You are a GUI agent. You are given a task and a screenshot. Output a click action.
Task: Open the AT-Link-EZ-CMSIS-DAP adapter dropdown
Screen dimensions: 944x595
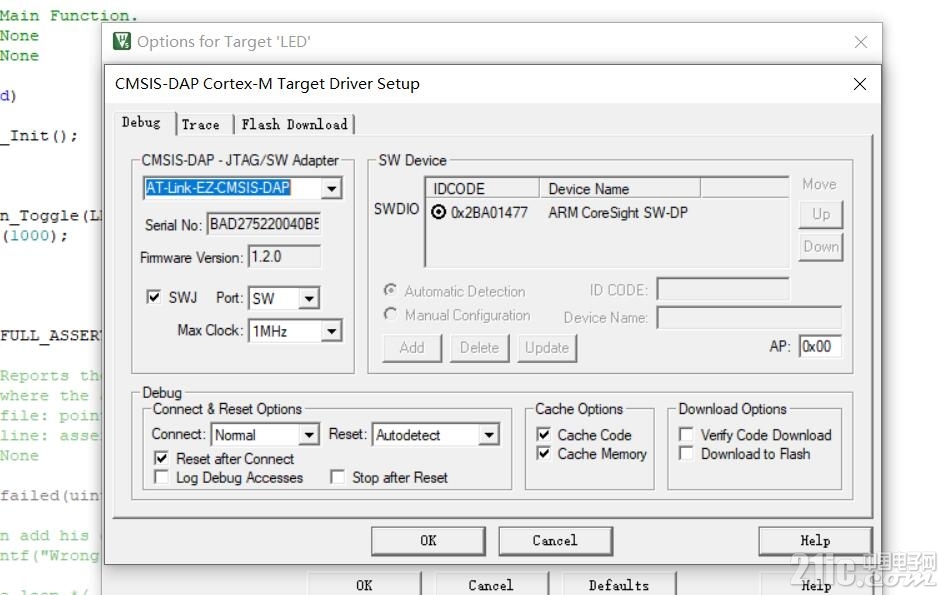tap(331, 188)
